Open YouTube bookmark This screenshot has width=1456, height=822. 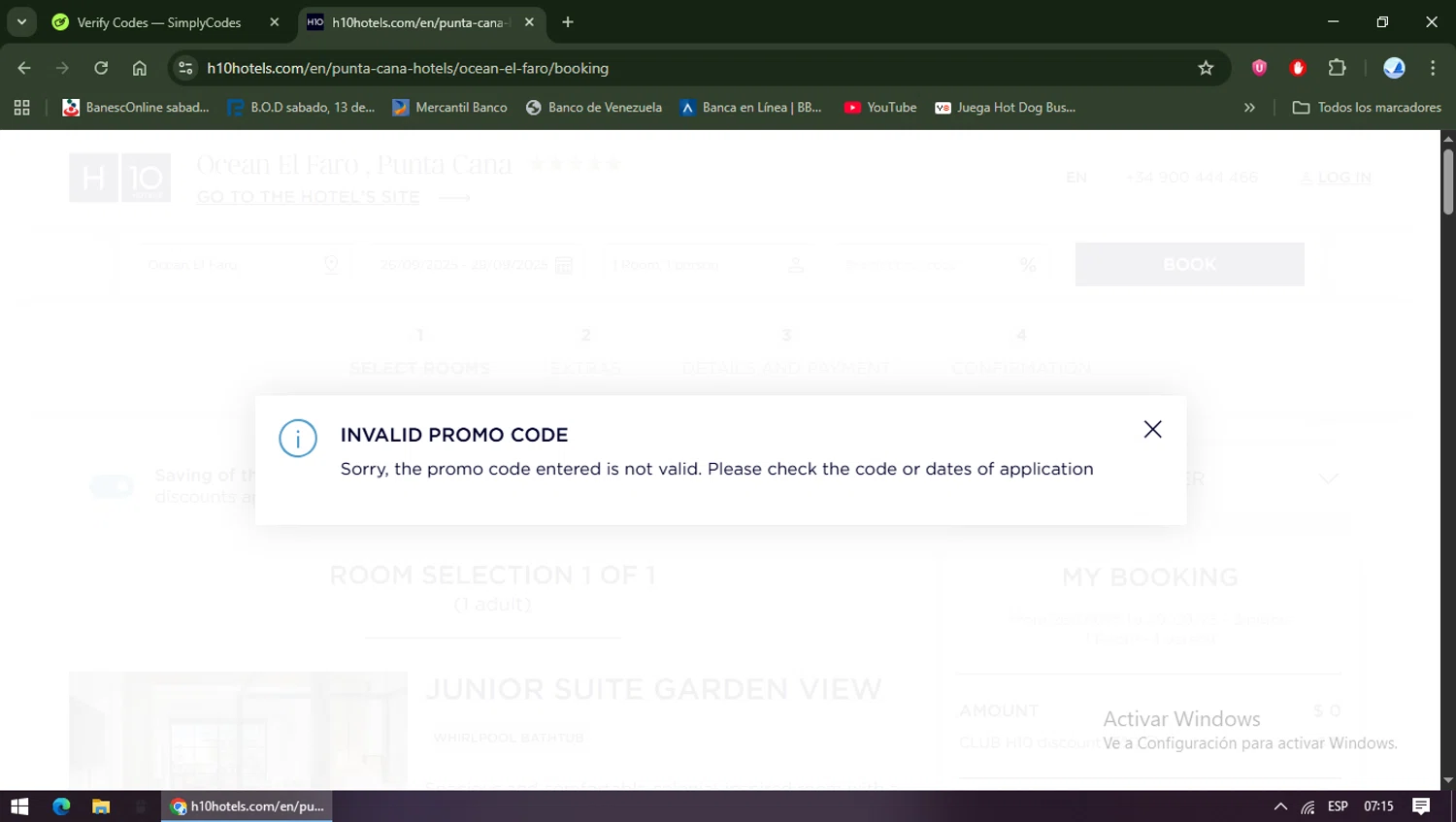[x=880, y=108]
